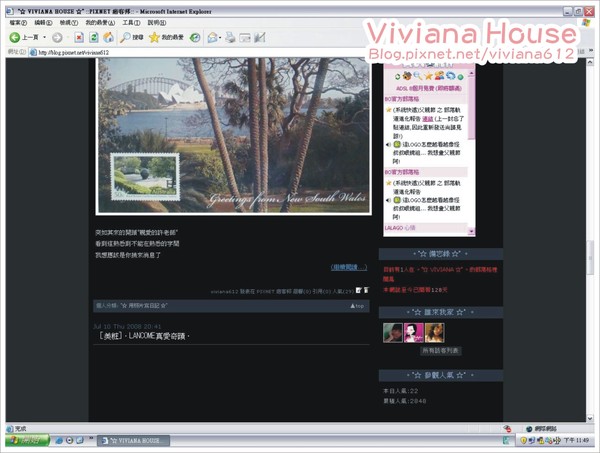Screen dimensions: 600x453
Task: Open the 檢視(V) View menu
Action: pos(69,23)
